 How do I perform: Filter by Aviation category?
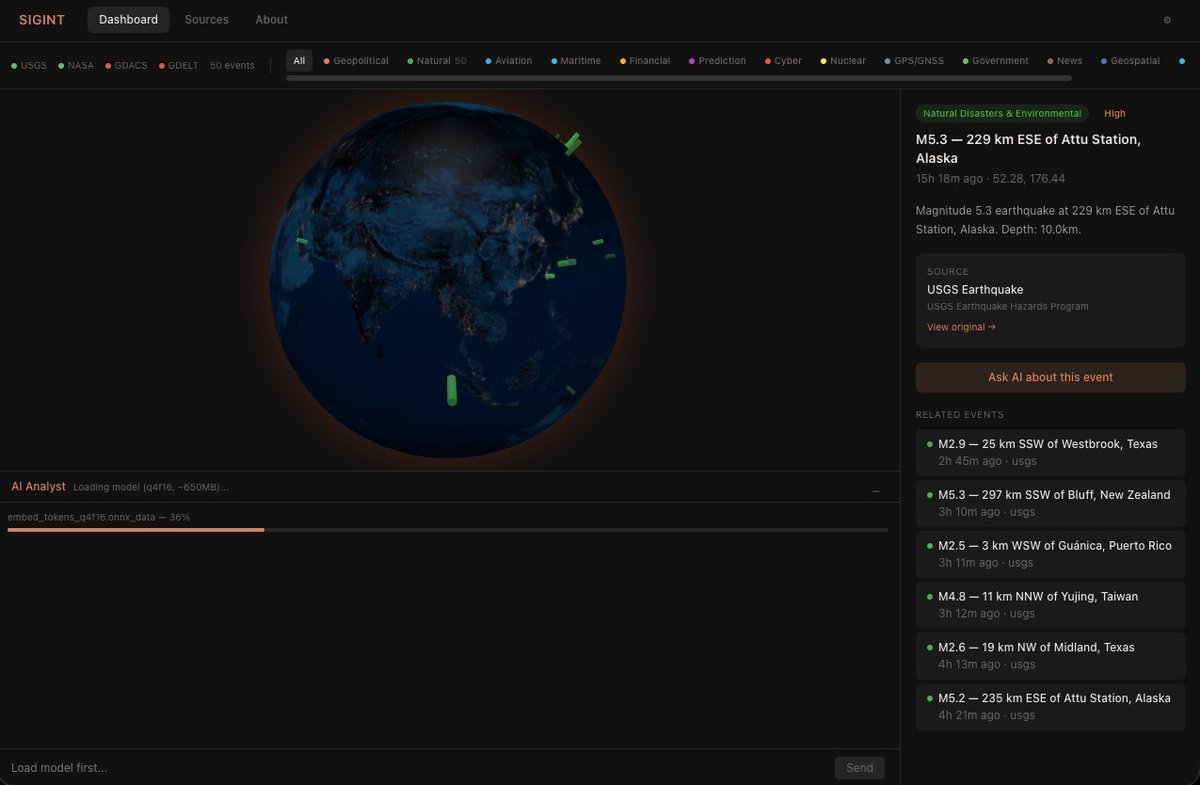508,61
